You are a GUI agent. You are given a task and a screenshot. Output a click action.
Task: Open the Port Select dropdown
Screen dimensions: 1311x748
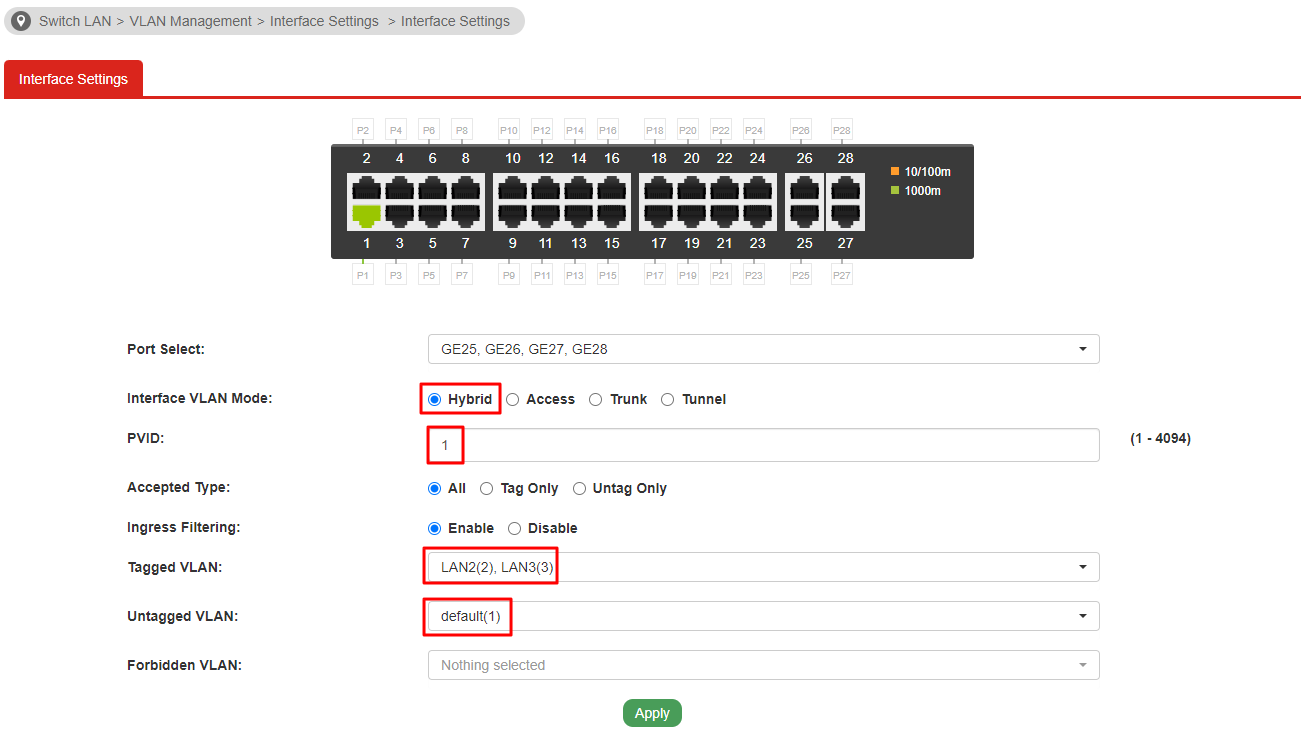point(763,349)
